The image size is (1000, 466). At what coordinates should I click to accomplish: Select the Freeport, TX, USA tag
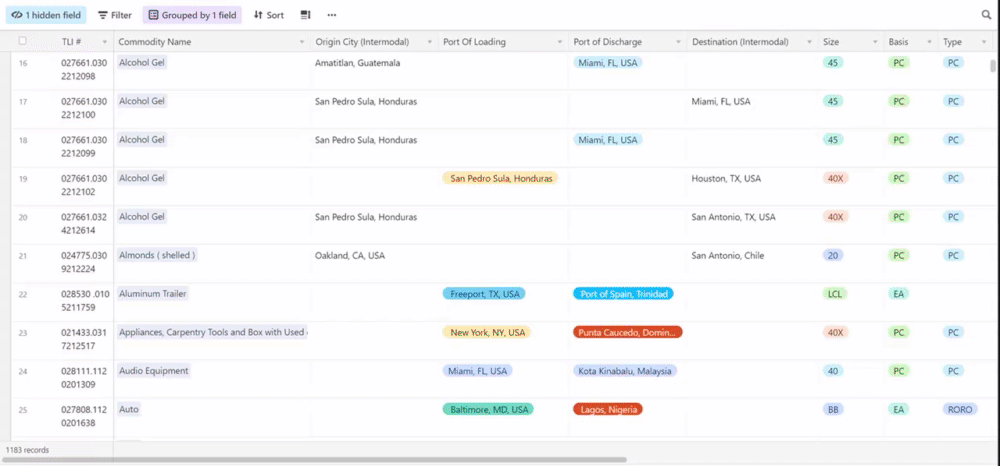[484, 294]
